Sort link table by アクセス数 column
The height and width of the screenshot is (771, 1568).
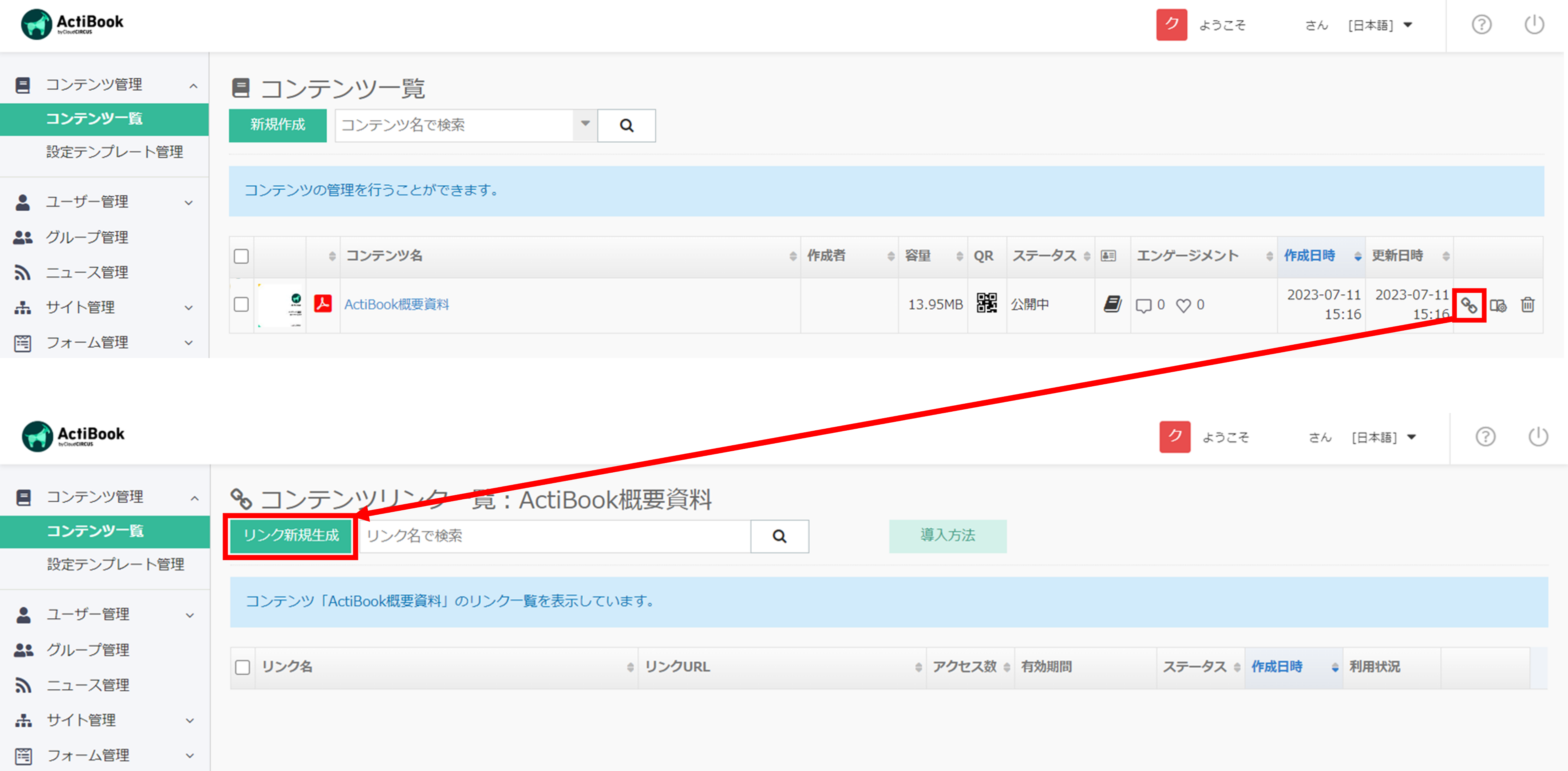click(x=971, y=668)
